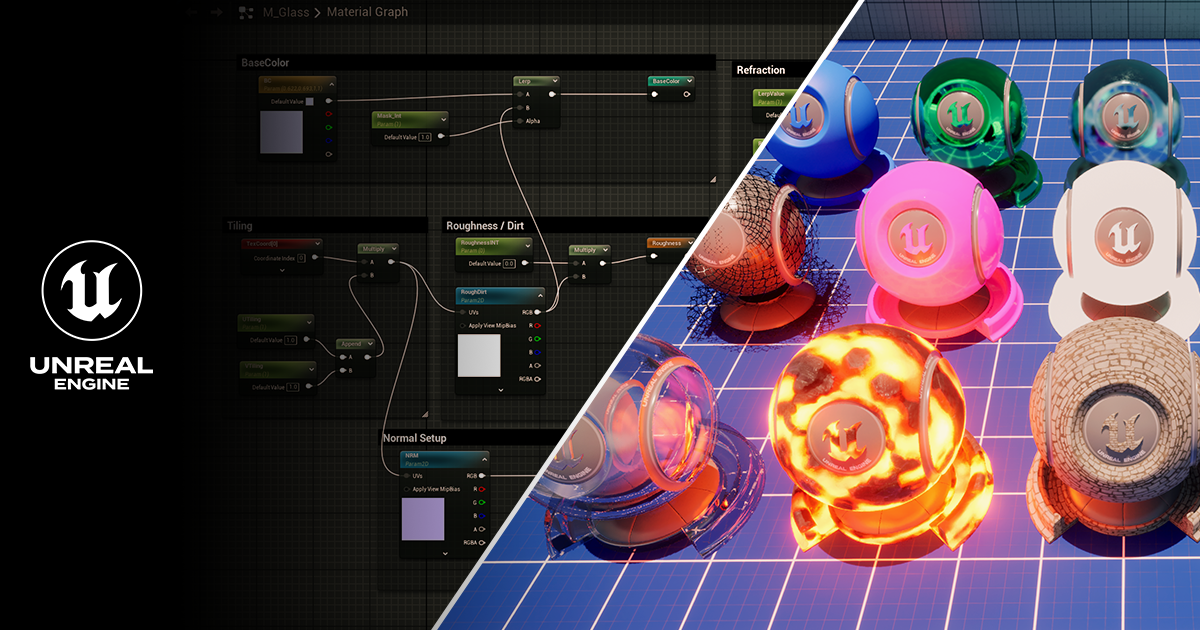Click the red output pin of BC node
Image resolution: width=1200 pixels, height=630 pixels.
pos(328,115)
